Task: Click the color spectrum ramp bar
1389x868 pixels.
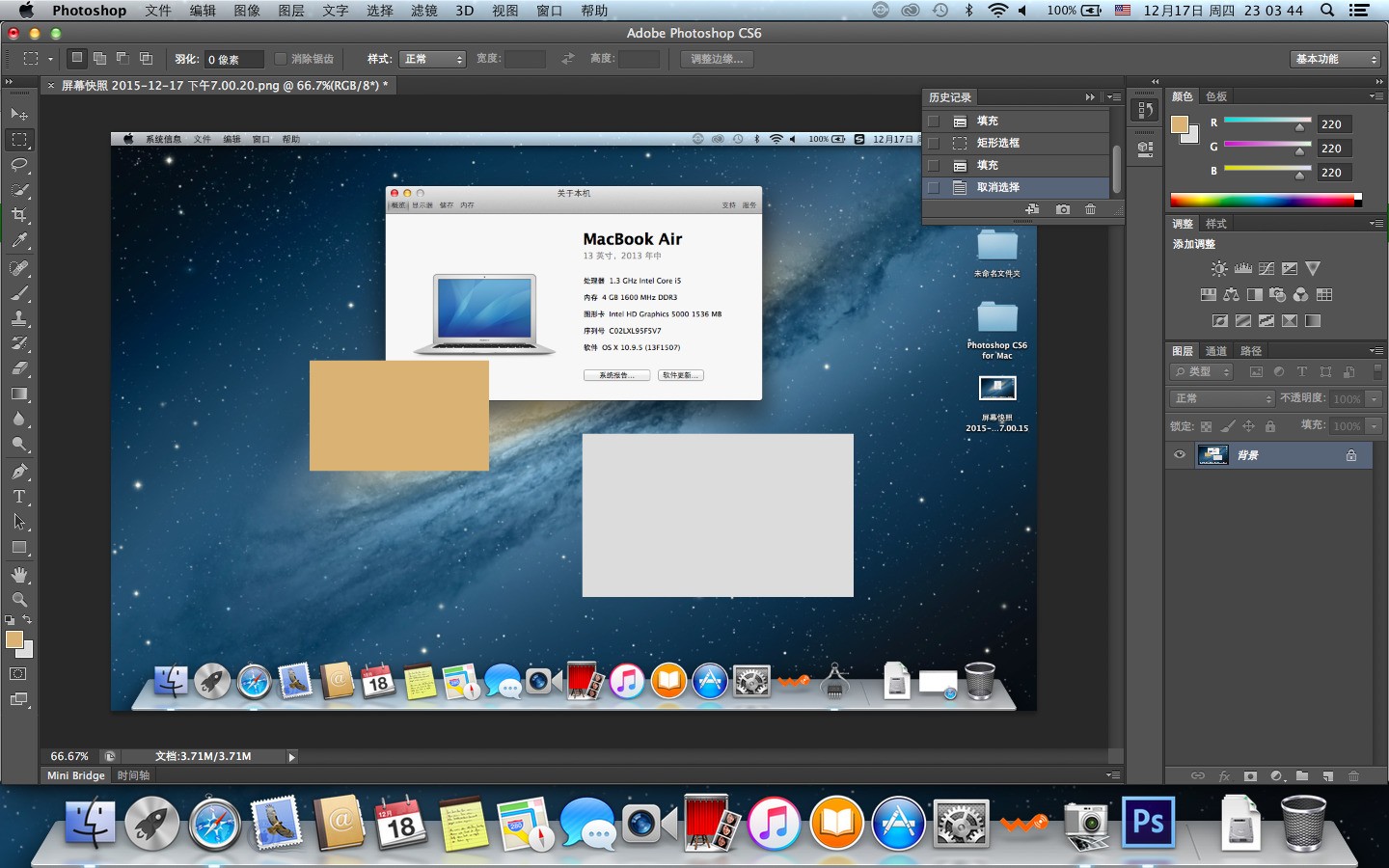Action: (1264, 201)
